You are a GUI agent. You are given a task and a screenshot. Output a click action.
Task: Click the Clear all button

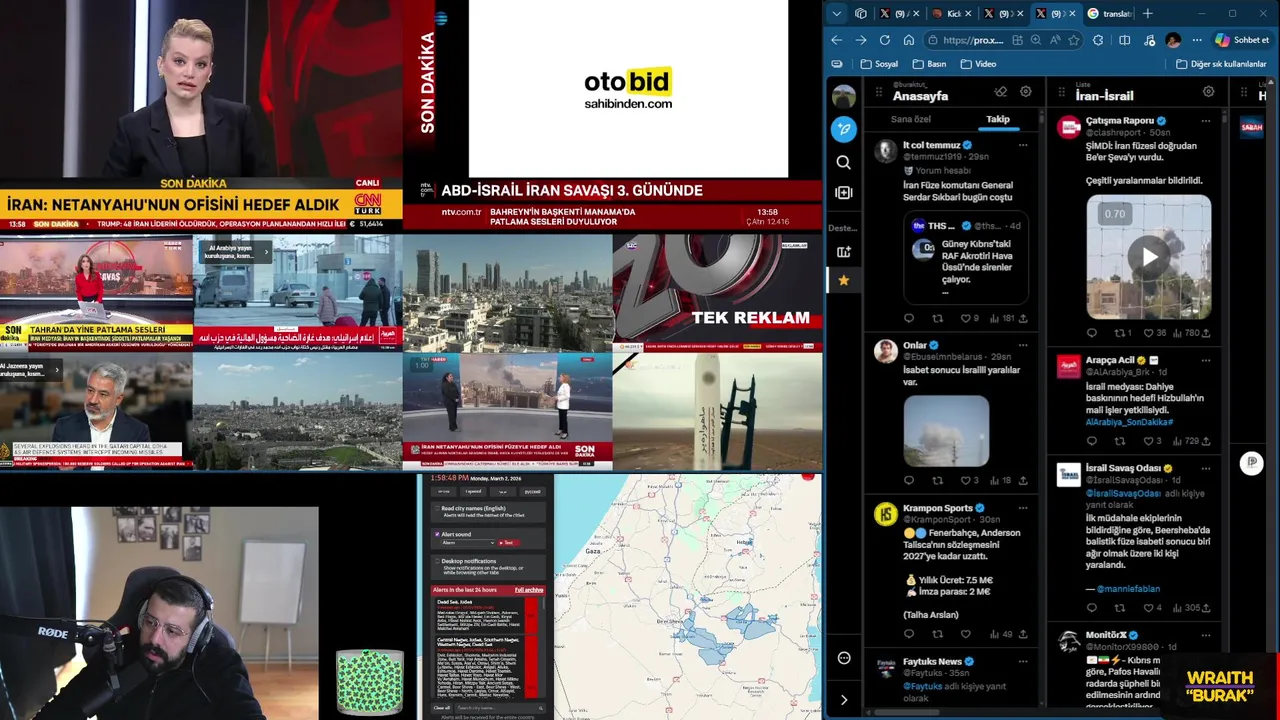[442, 708]
